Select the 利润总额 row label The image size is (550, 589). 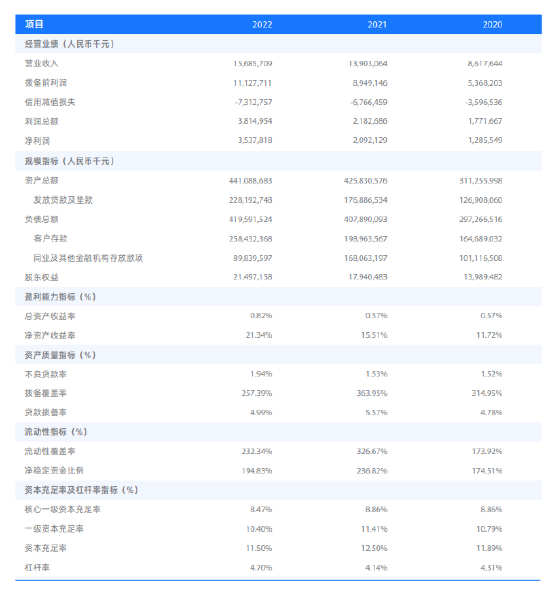41,121
